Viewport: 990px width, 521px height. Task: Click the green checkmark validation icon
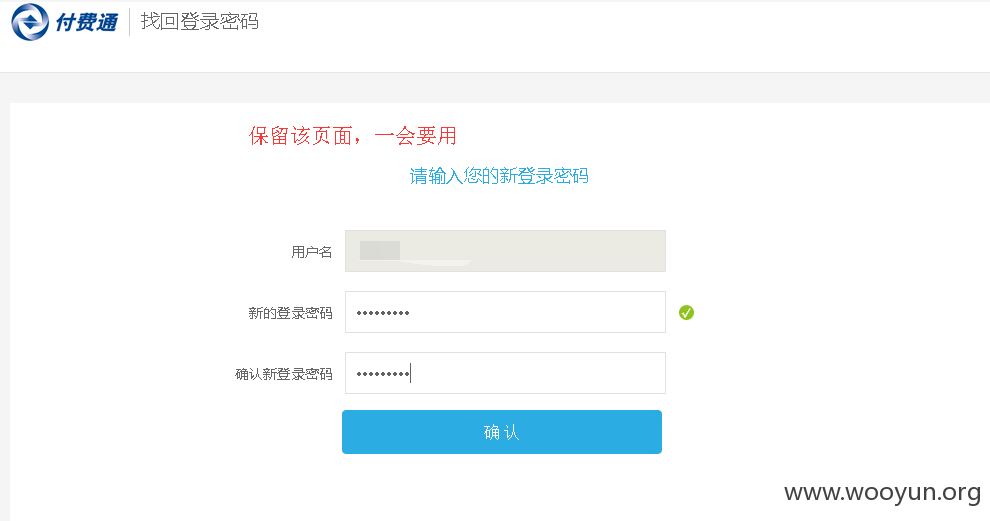click(686, 313)
